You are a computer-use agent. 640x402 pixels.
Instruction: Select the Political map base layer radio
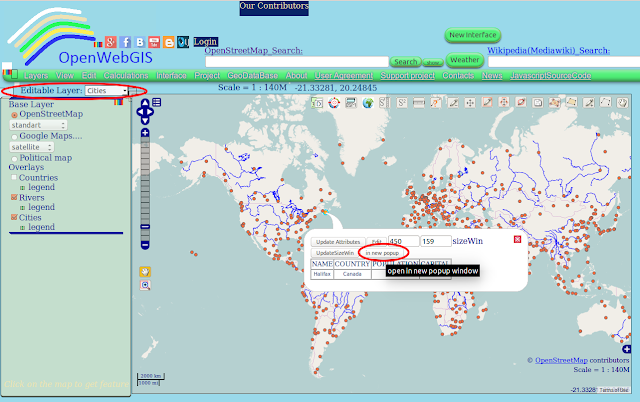coord(14,158)
